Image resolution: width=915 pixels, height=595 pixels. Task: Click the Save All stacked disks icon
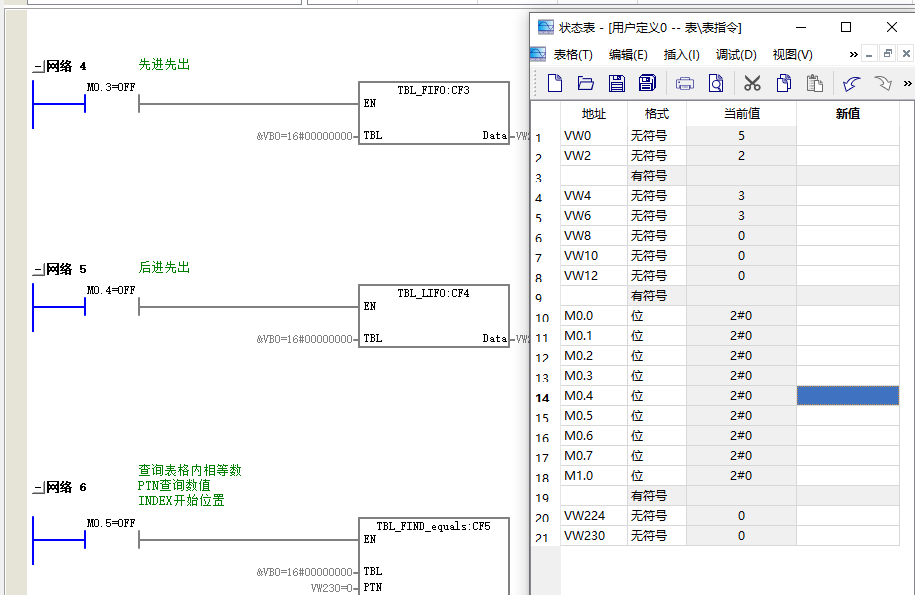(x=647, y=83)
